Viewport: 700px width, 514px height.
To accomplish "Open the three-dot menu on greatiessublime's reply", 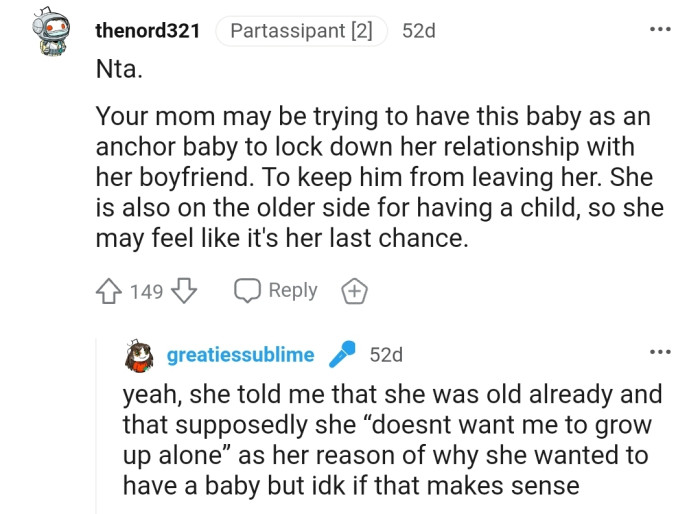I will coord(659,353).
